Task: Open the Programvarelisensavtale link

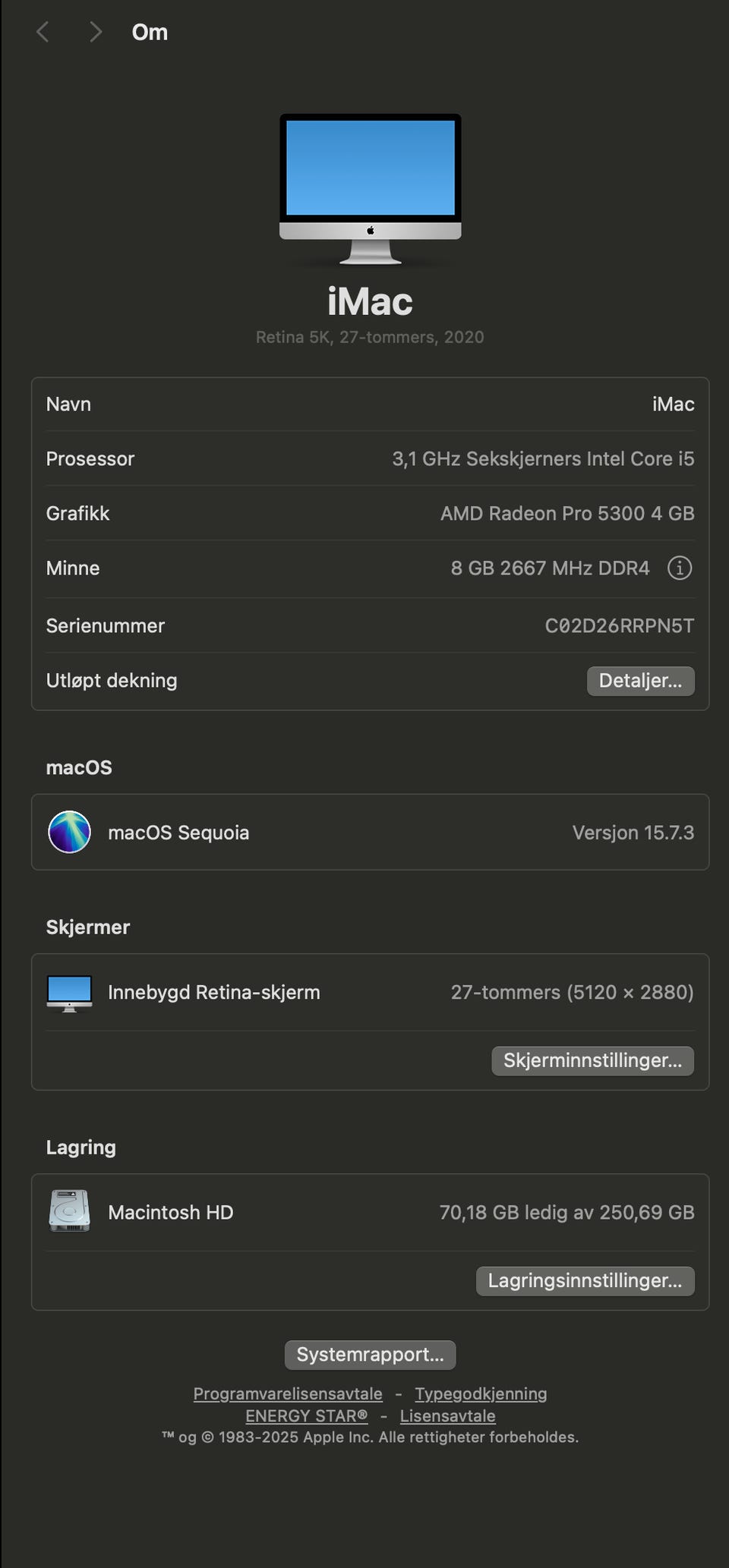Action: click(288, 1393)
